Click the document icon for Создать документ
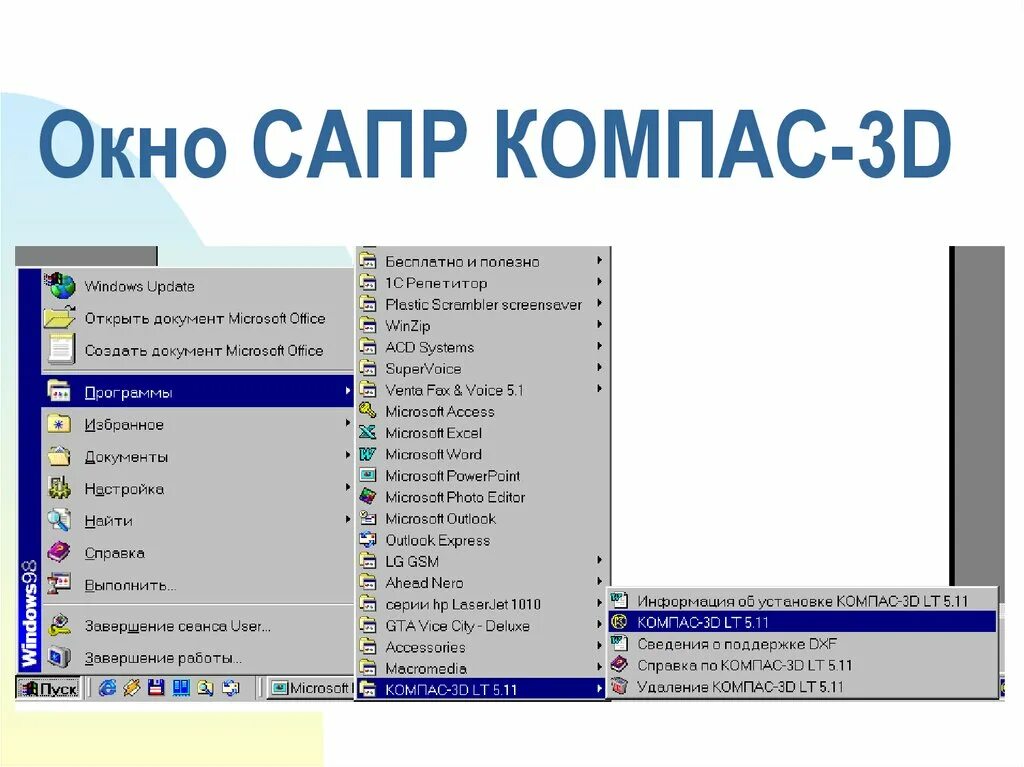This screenshot has width=1024, height=767. pos(61,349)
